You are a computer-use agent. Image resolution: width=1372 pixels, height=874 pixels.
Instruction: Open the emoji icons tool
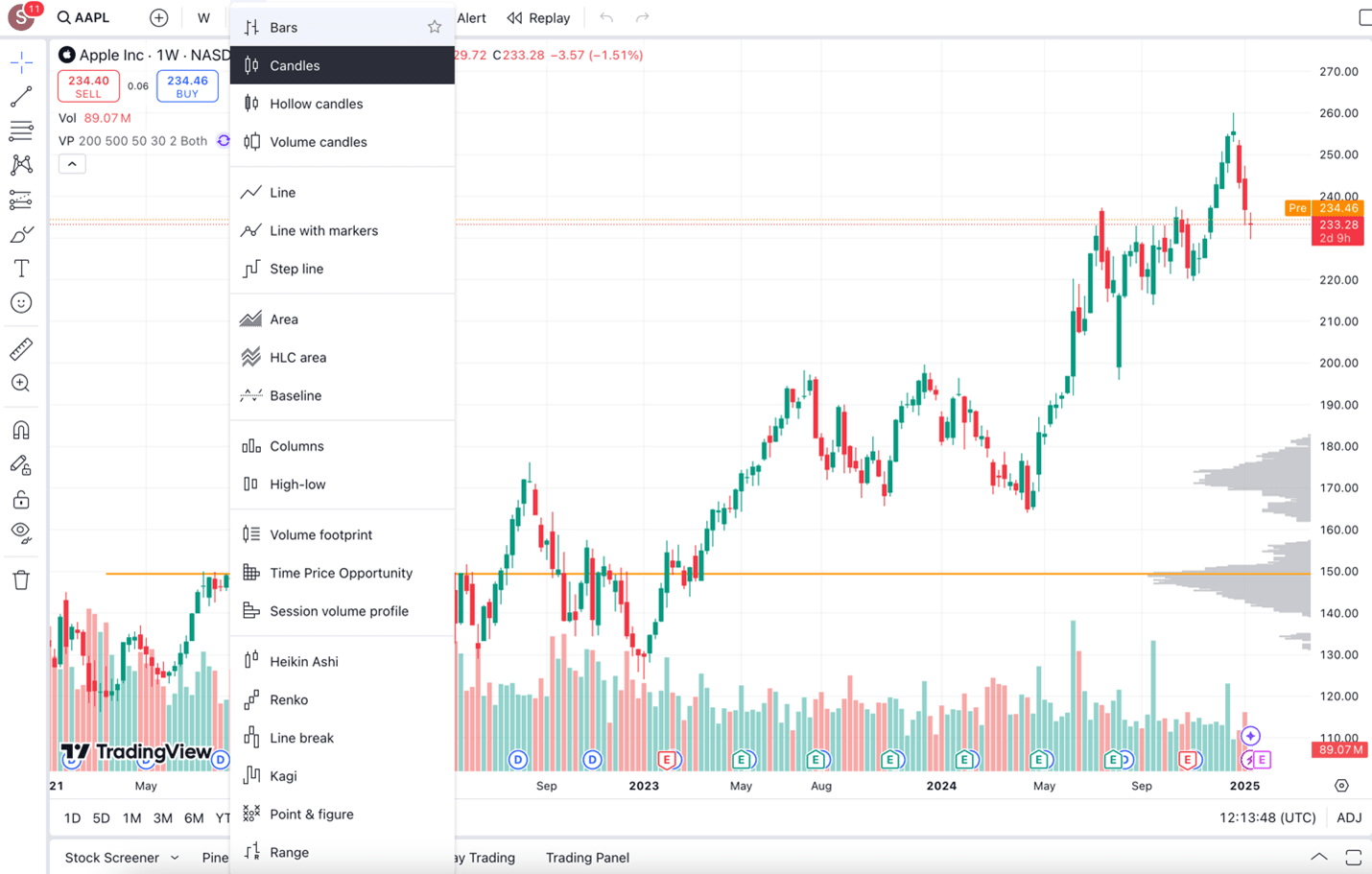pos(21,303)
